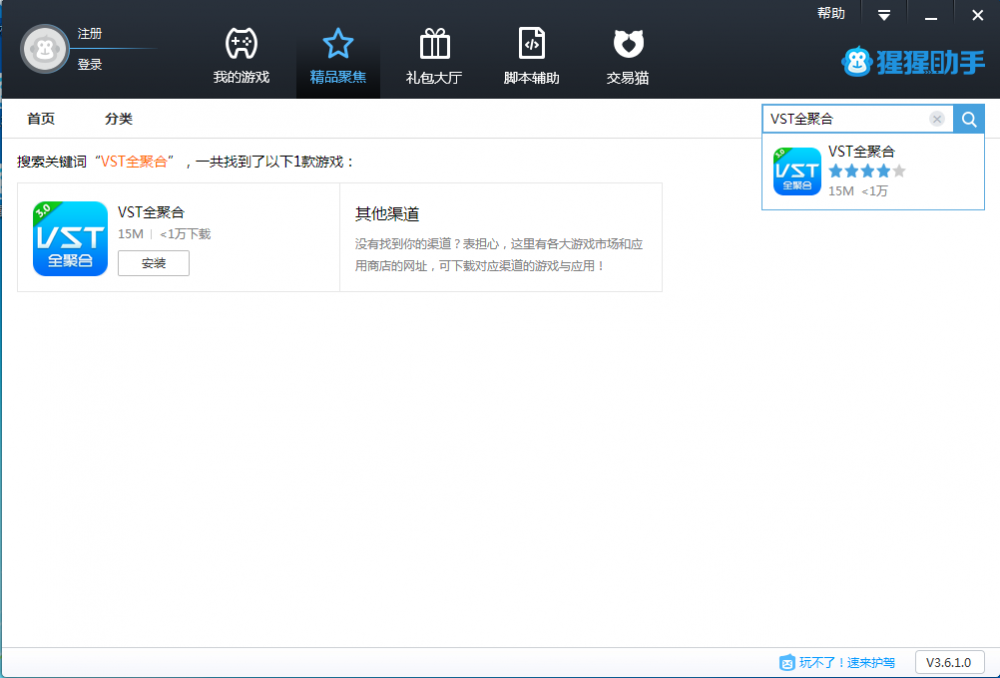Click VST全聚合 suggestion title text
The height and width of the screenshot is (678, 1000).
(861, 152)
